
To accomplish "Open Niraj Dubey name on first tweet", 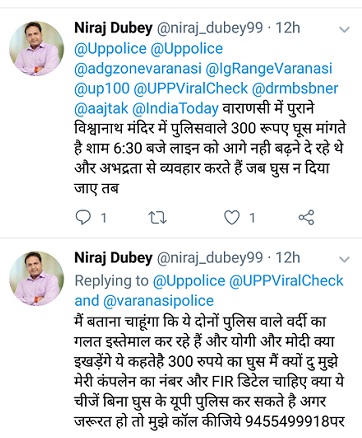I will [113, 28].
